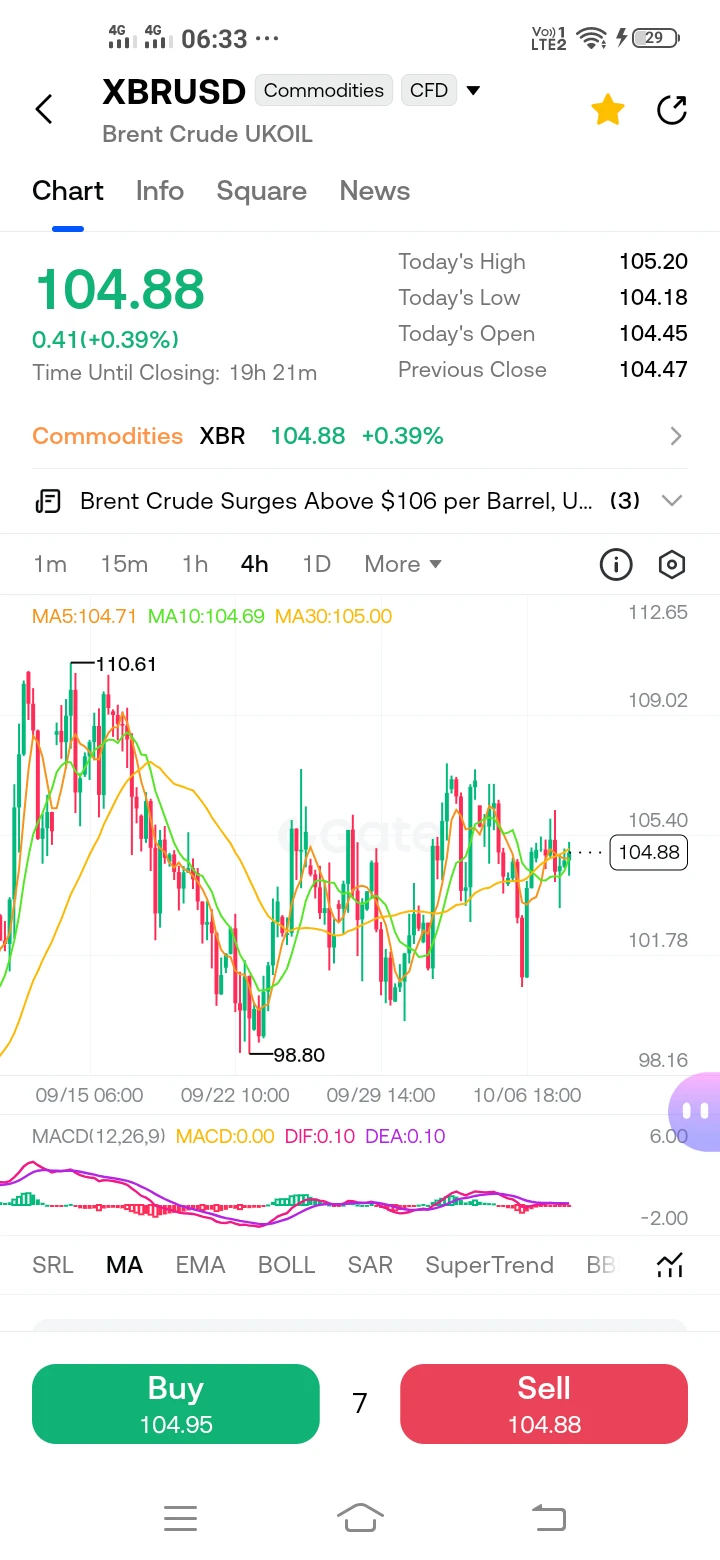Open the dropdown arrow beside CFD
Image resolution: width=720 pixels, height=1560 pixels.
[x=473, y=90]
